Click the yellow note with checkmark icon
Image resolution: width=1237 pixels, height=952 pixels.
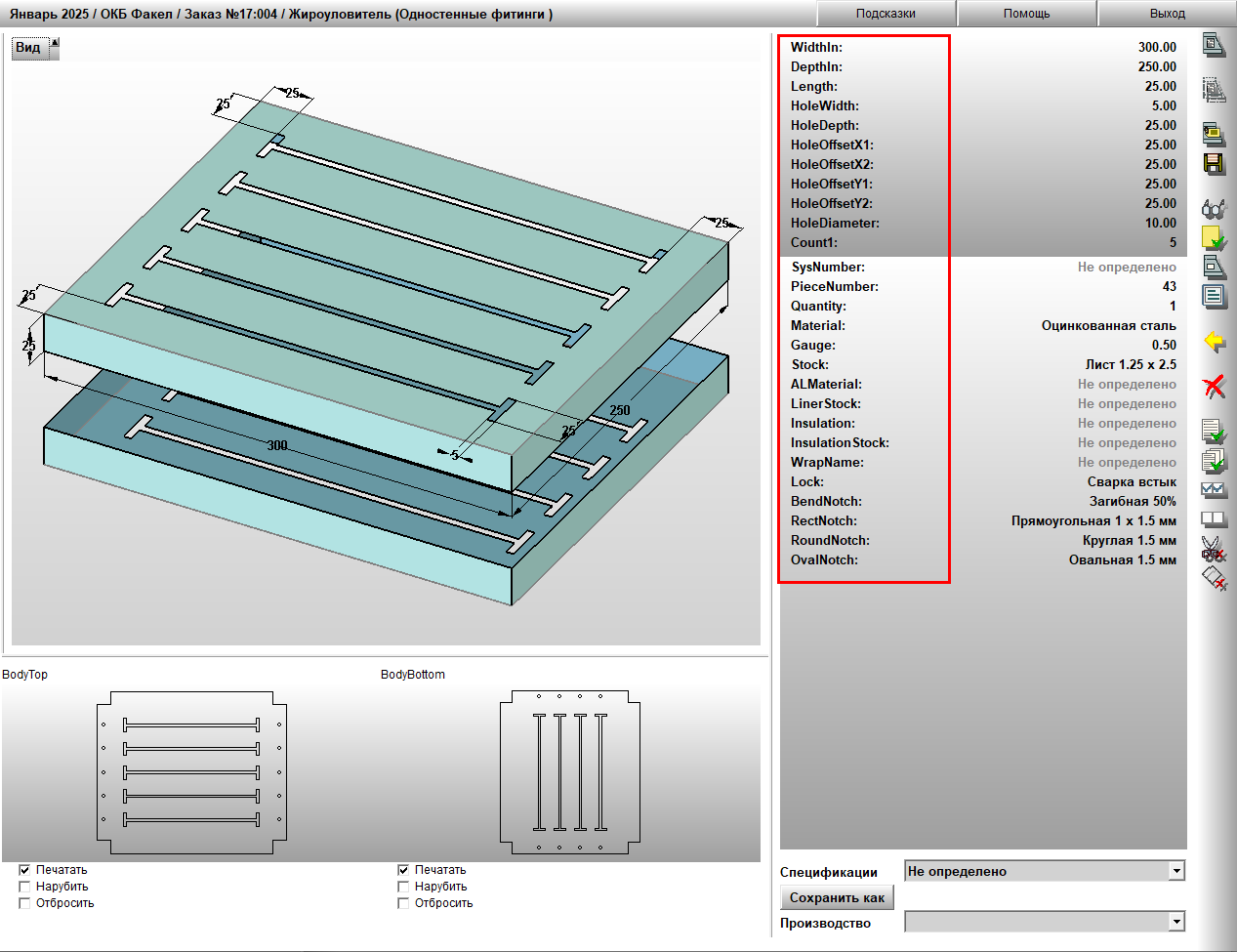1214,238
